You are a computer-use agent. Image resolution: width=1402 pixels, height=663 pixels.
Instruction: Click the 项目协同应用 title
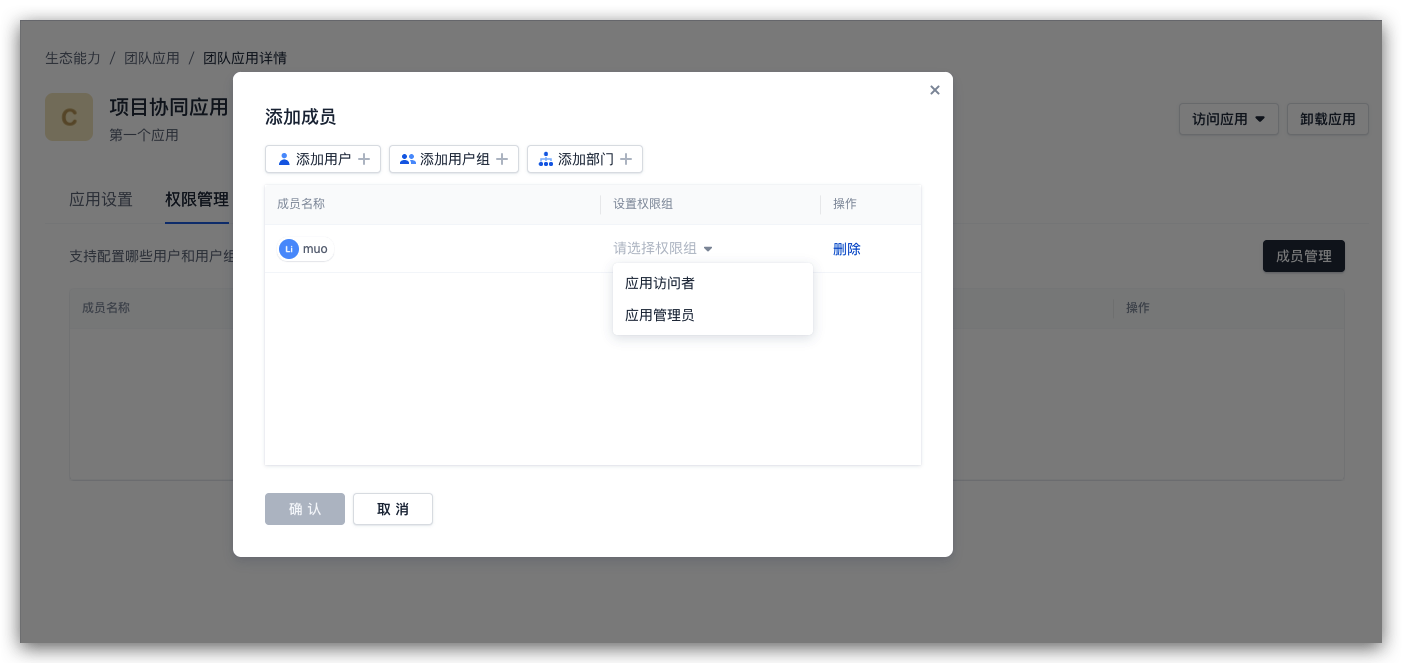click(169, 107)
